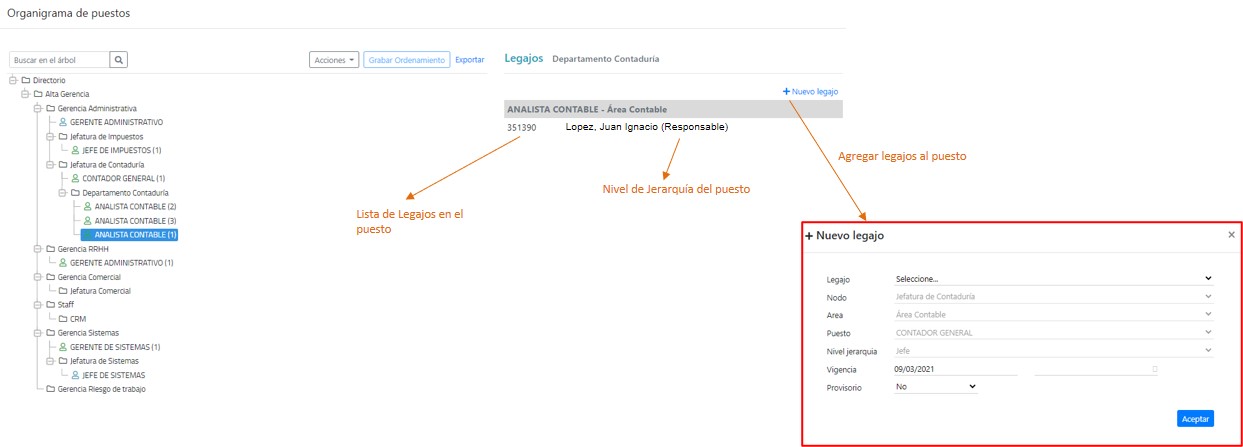Collapse the Directorio root node
1243x447 pixels.
pos(12,80)
